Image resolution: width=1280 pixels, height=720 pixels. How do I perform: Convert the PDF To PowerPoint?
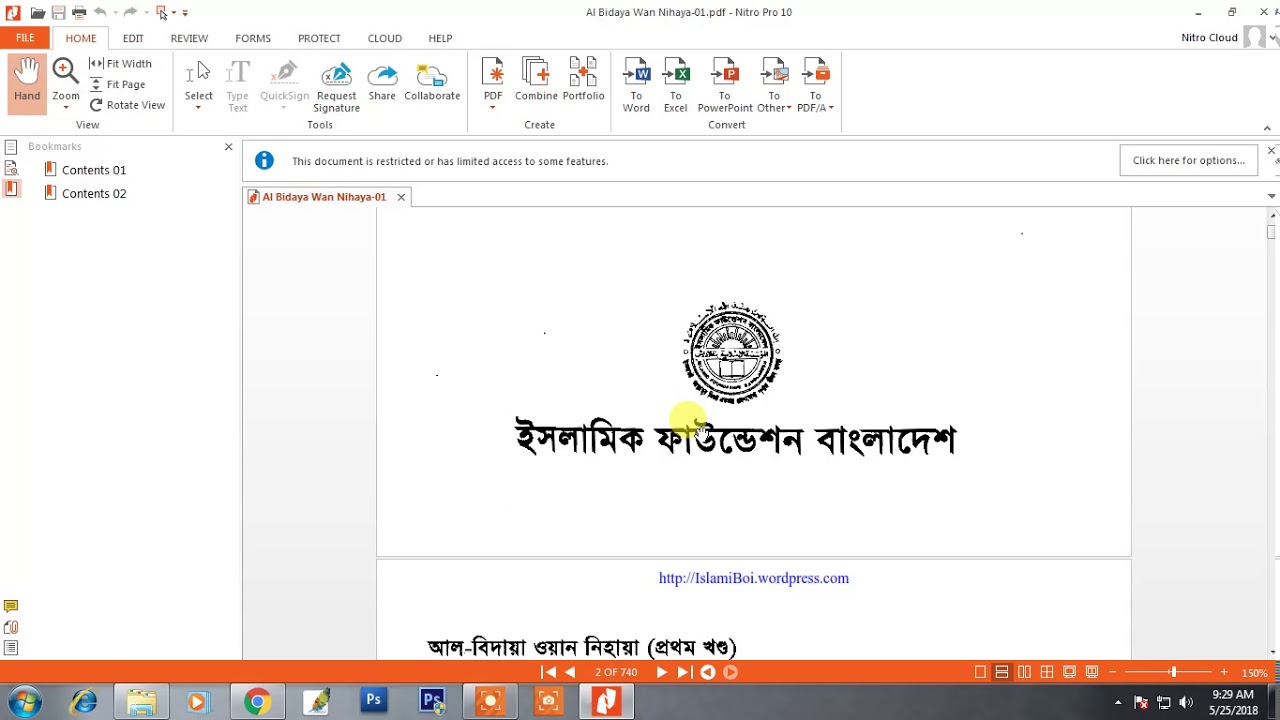[725, 85]
